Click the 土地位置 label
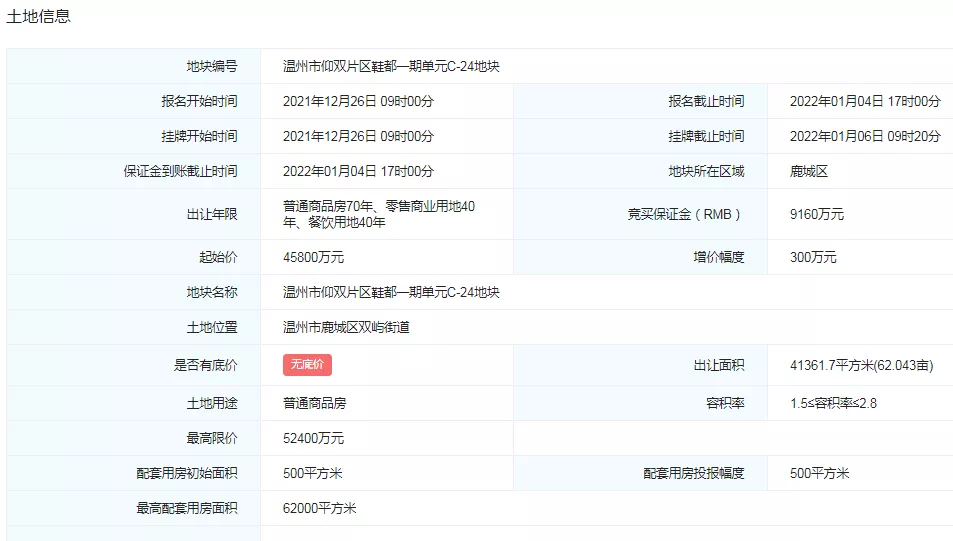953x541 pixels. click(x=212, y=328)
